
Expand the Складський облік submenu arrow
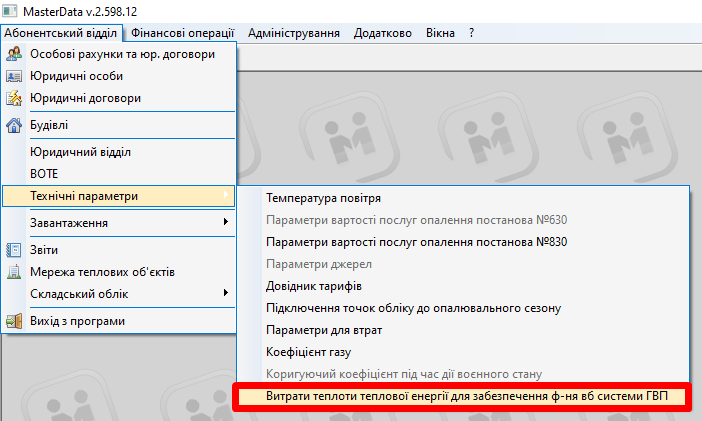(x=226, y=293)
